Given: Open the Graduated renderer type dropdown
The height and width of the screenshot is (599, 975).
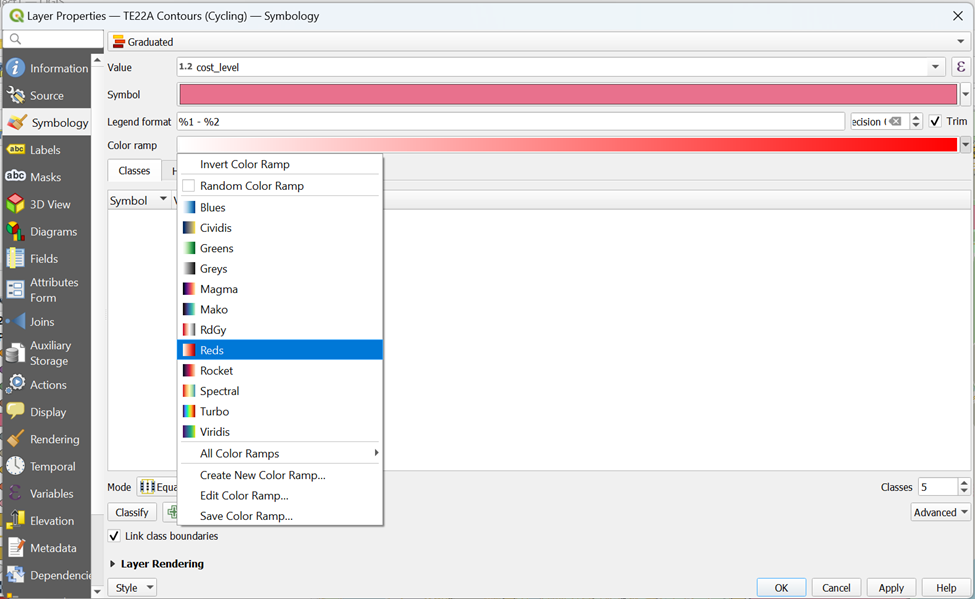Looking at the screenshot, I should 538,42.
